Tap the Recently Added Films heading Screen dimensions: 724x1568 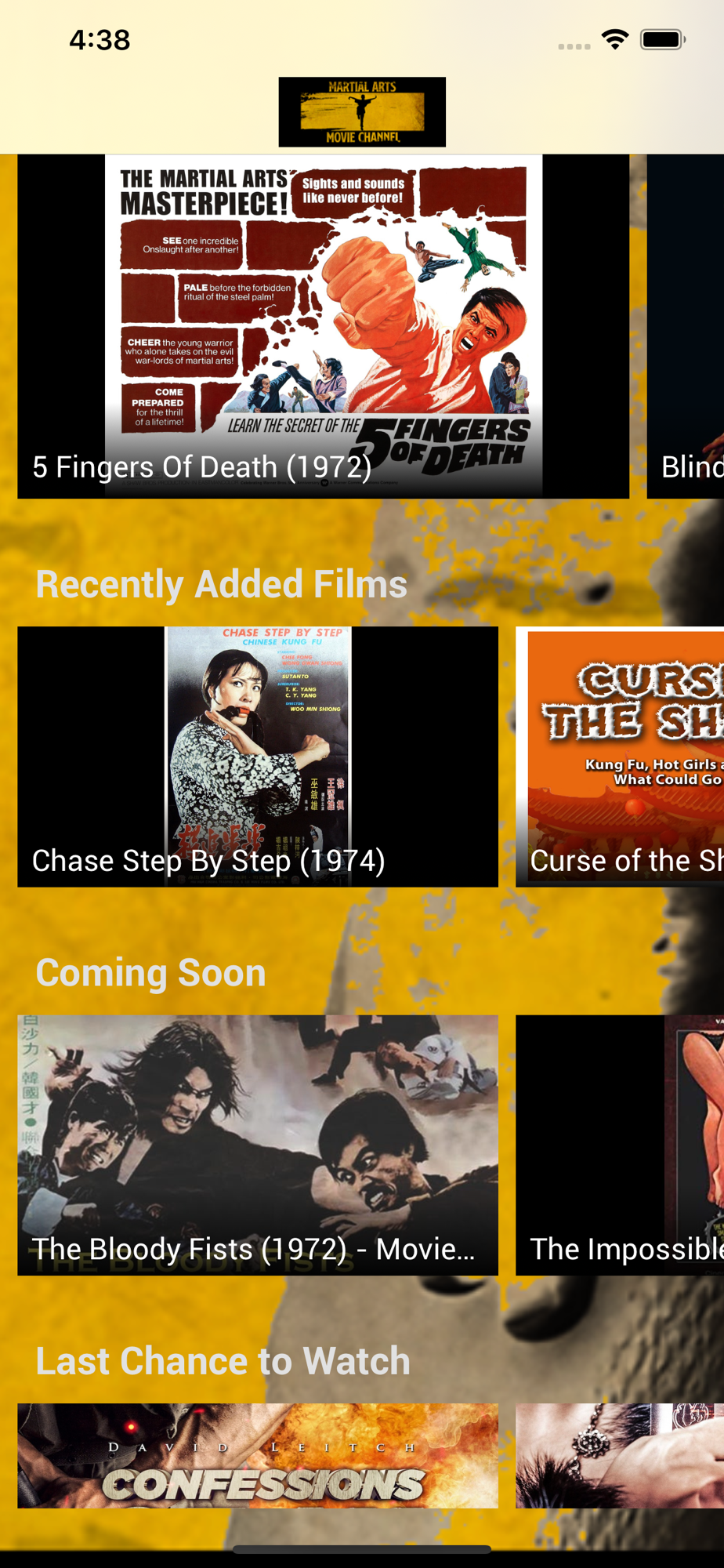tap(222, 585)
